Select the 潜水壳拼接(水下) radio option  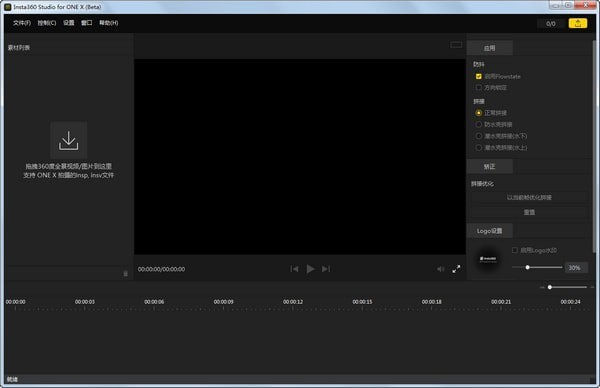(478, 136)
